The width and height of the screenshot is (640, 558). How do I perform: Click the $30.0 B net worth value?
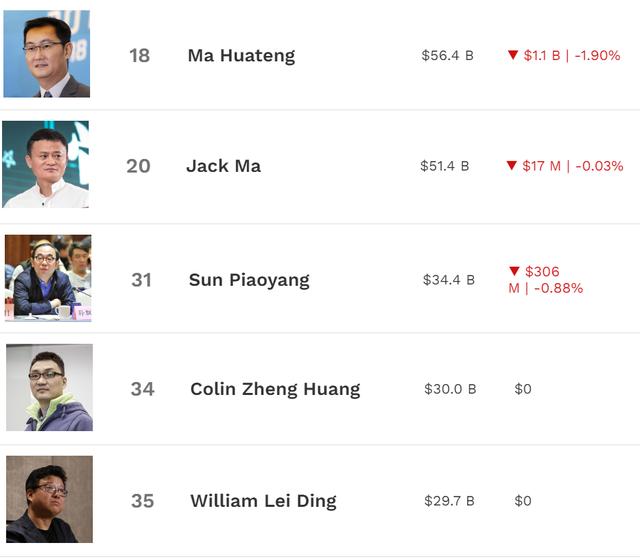[x=450, y=389]
